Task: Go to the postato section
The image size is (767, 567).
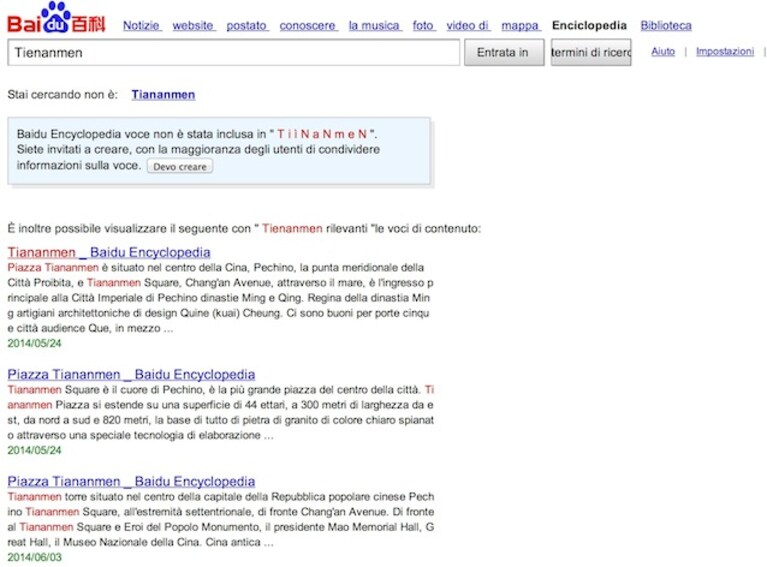Action: tap(247, 25)
